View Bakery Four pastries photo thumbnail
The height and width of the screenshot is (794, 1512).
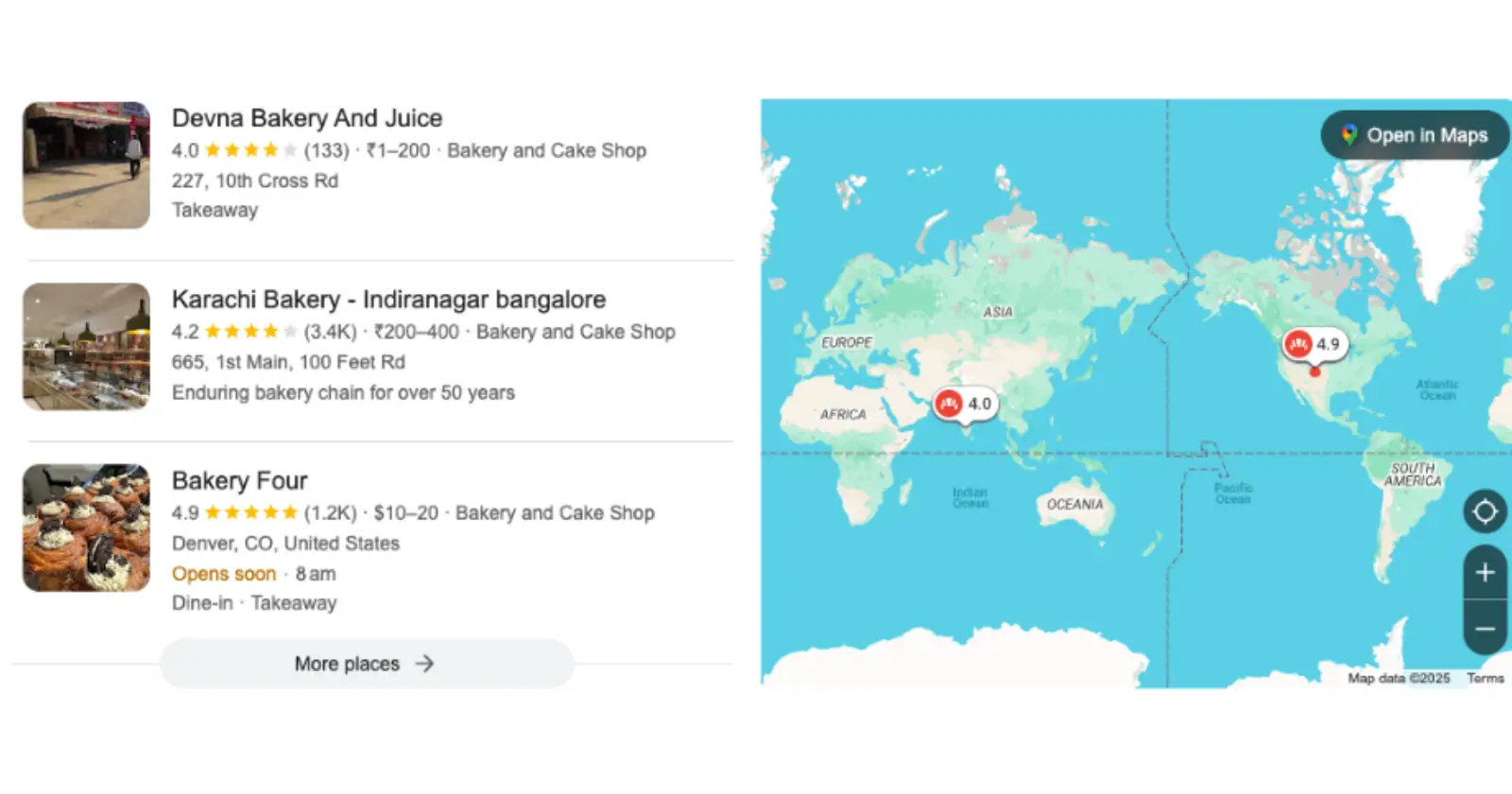point(86,527)
